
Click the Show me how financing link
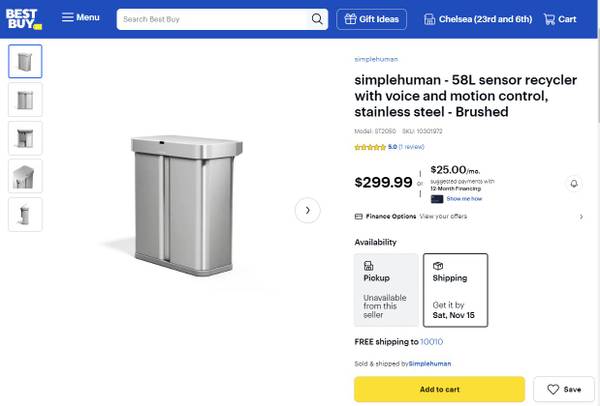tap(463, 198)
